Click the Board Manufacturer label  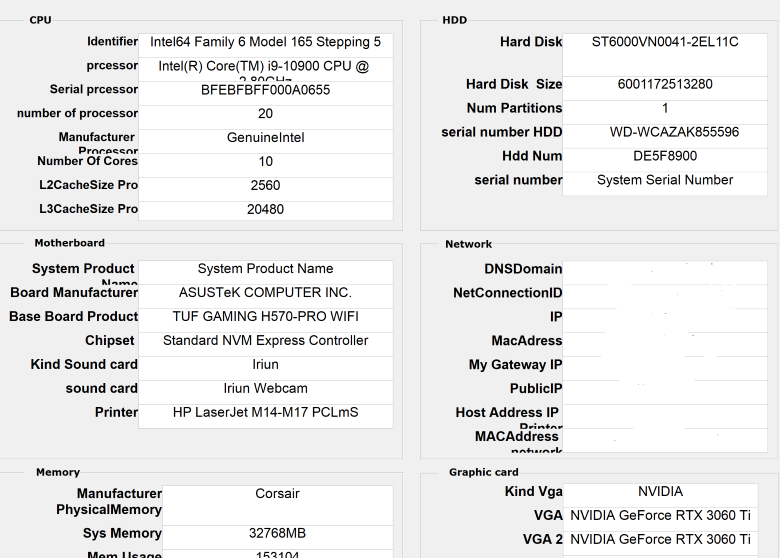pos(74,292)
